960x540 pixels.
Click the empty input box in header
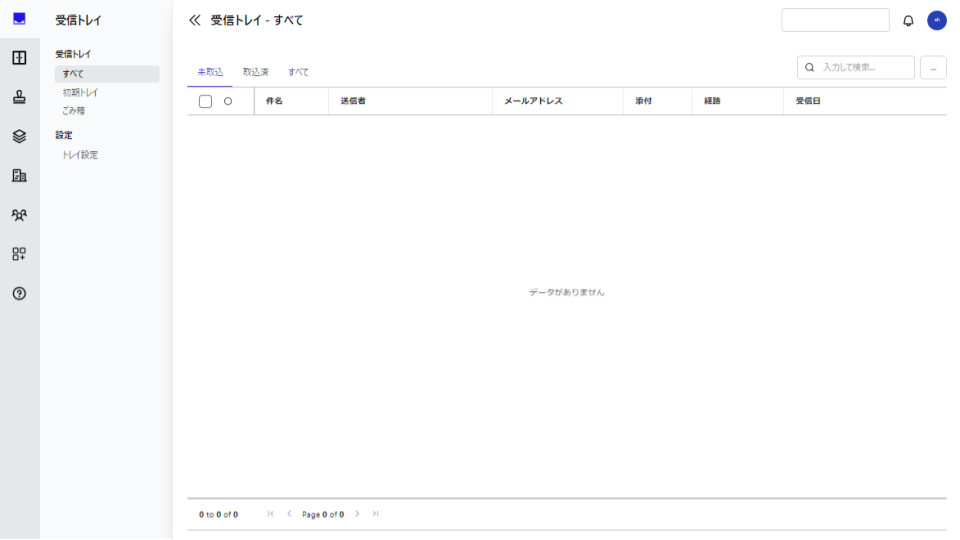pos(835,20)
